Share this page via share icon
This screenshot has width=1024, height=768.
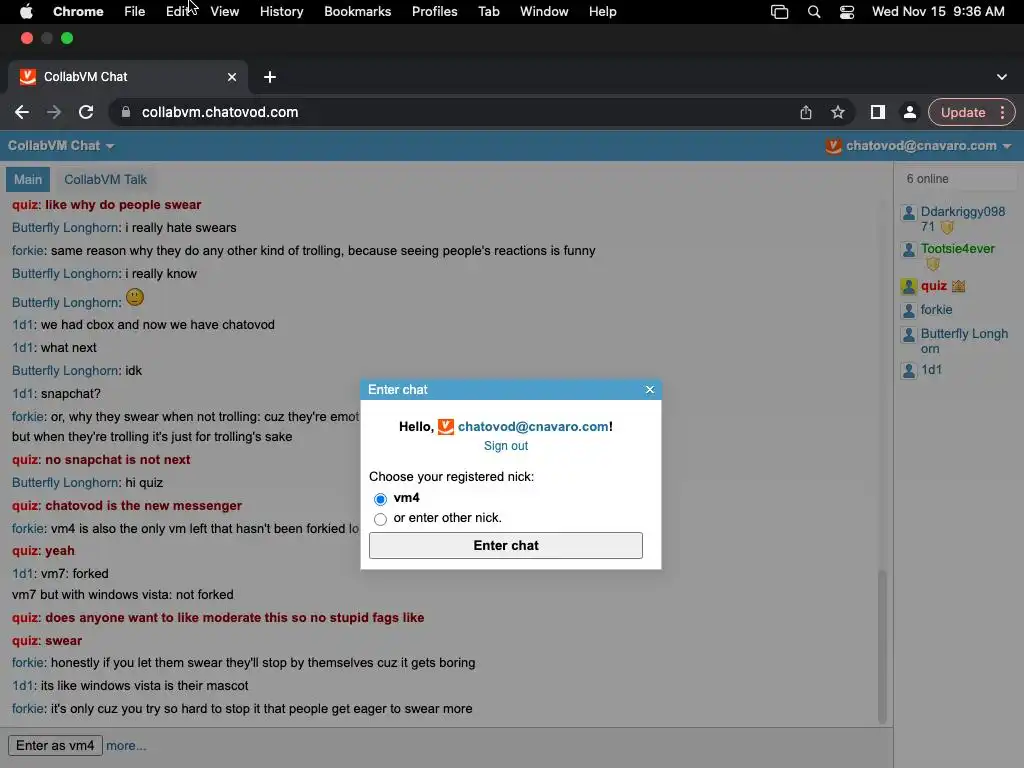(806, 112)
